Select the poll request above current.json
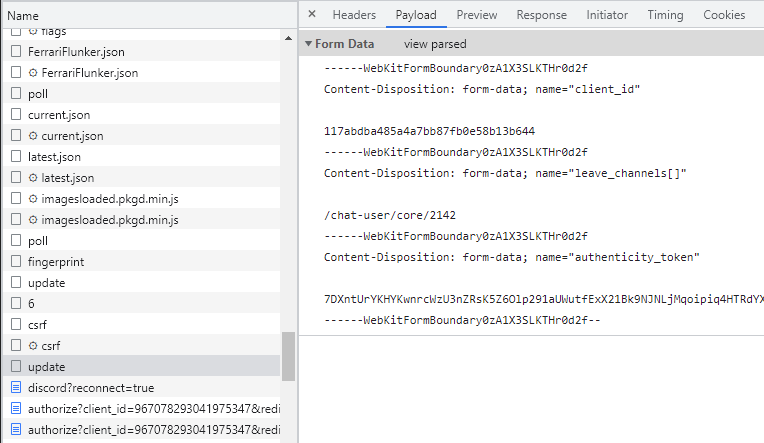Screen dimensions: 764x443 (38, 94)
